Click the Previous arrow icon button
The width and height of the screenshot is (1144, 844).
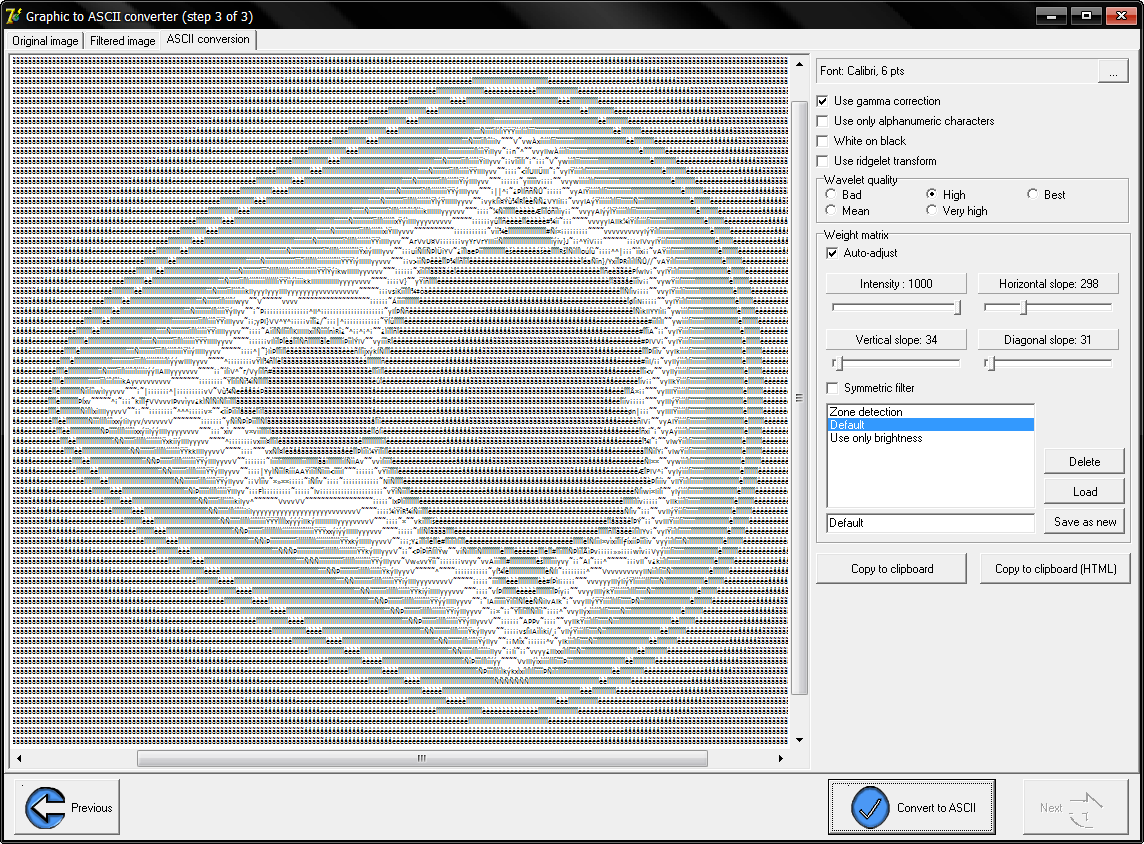(x=45, y=807)
